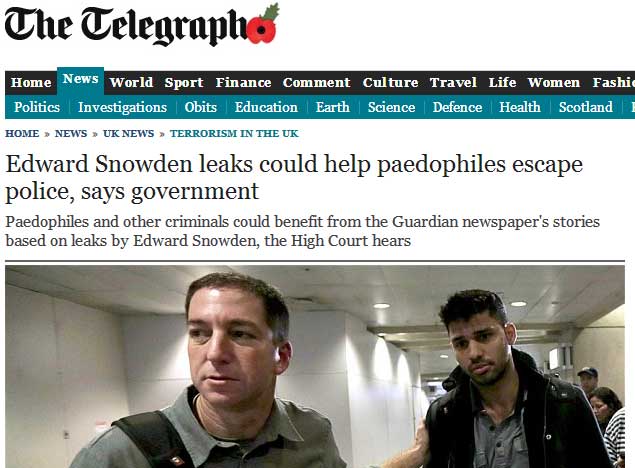Visit the Culture section
The image size is (635, 468).
390,83
